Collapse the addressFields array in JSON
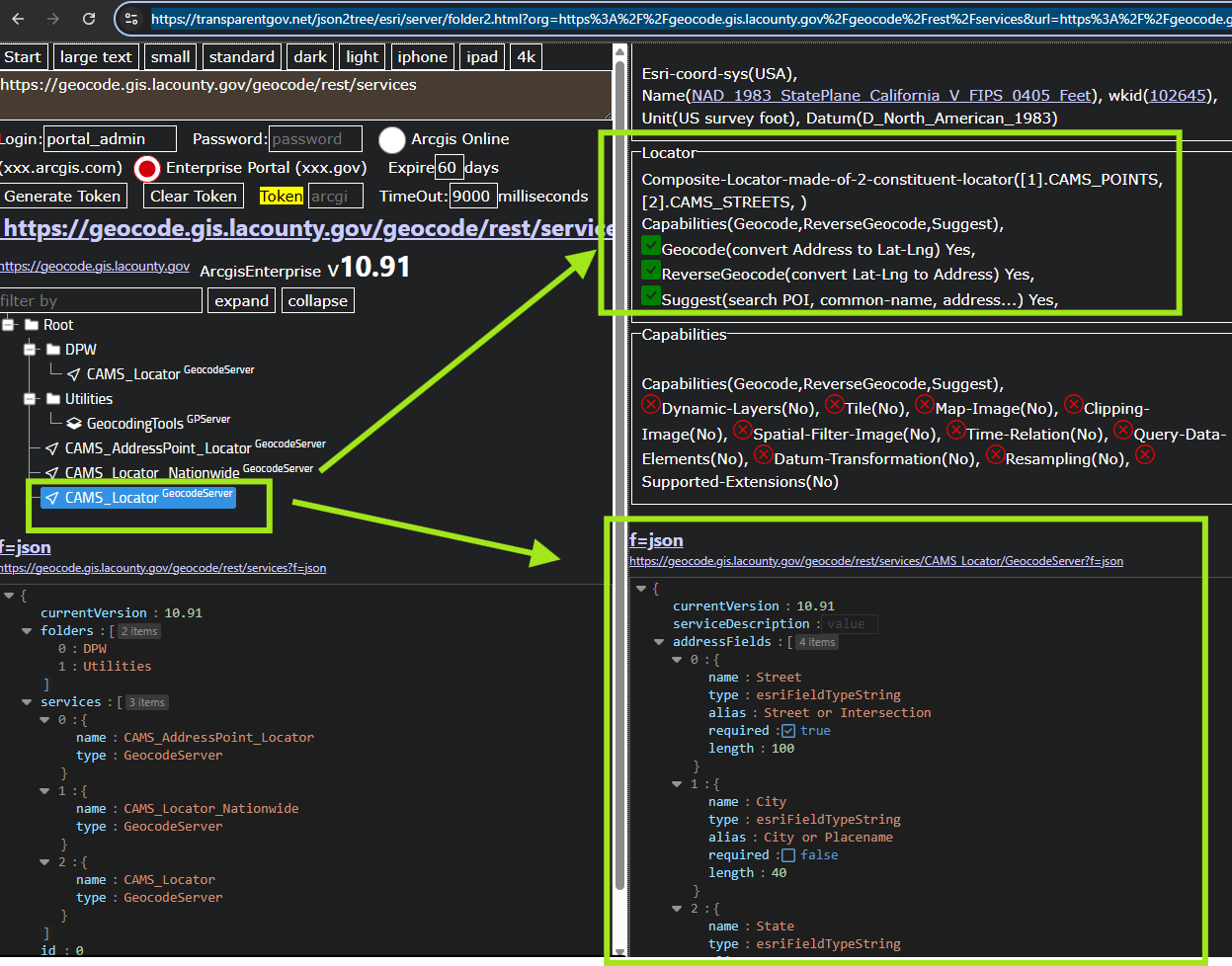Viewport: 1232px width, 966px height. [x=659, y=642]
